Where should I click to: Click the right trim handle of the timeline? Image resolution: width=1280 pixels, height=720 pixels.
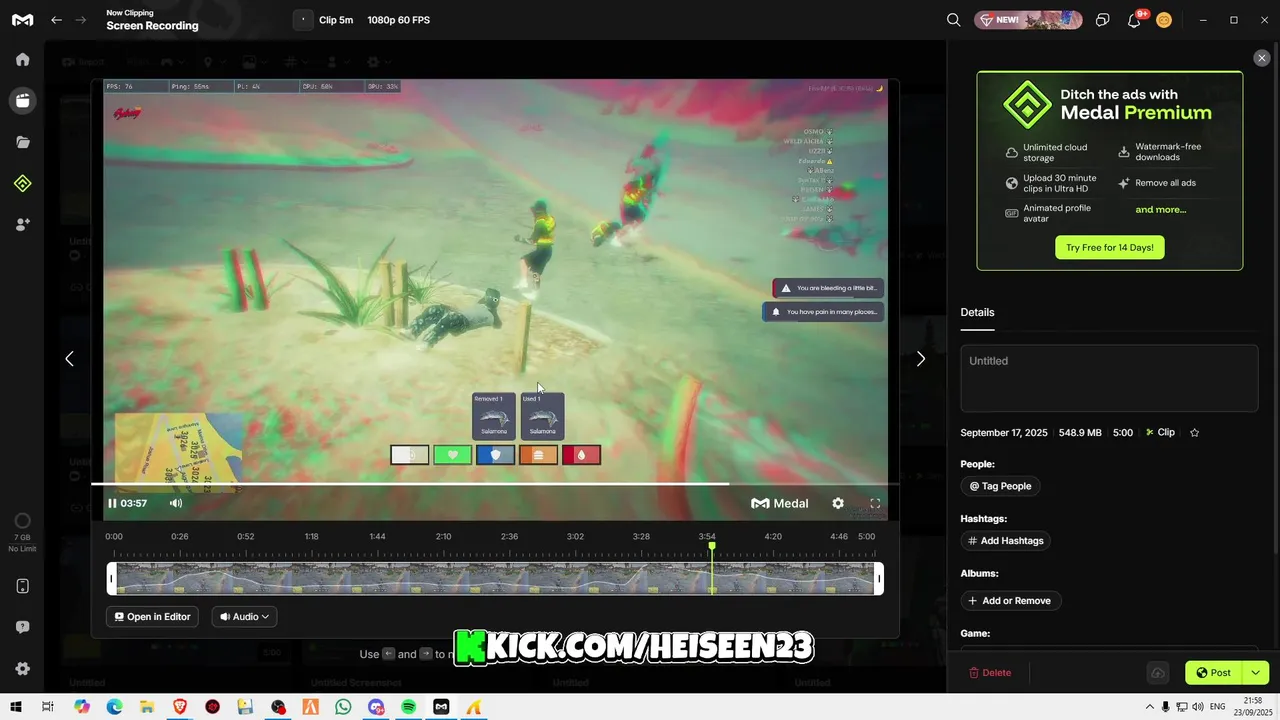point(879,579)
